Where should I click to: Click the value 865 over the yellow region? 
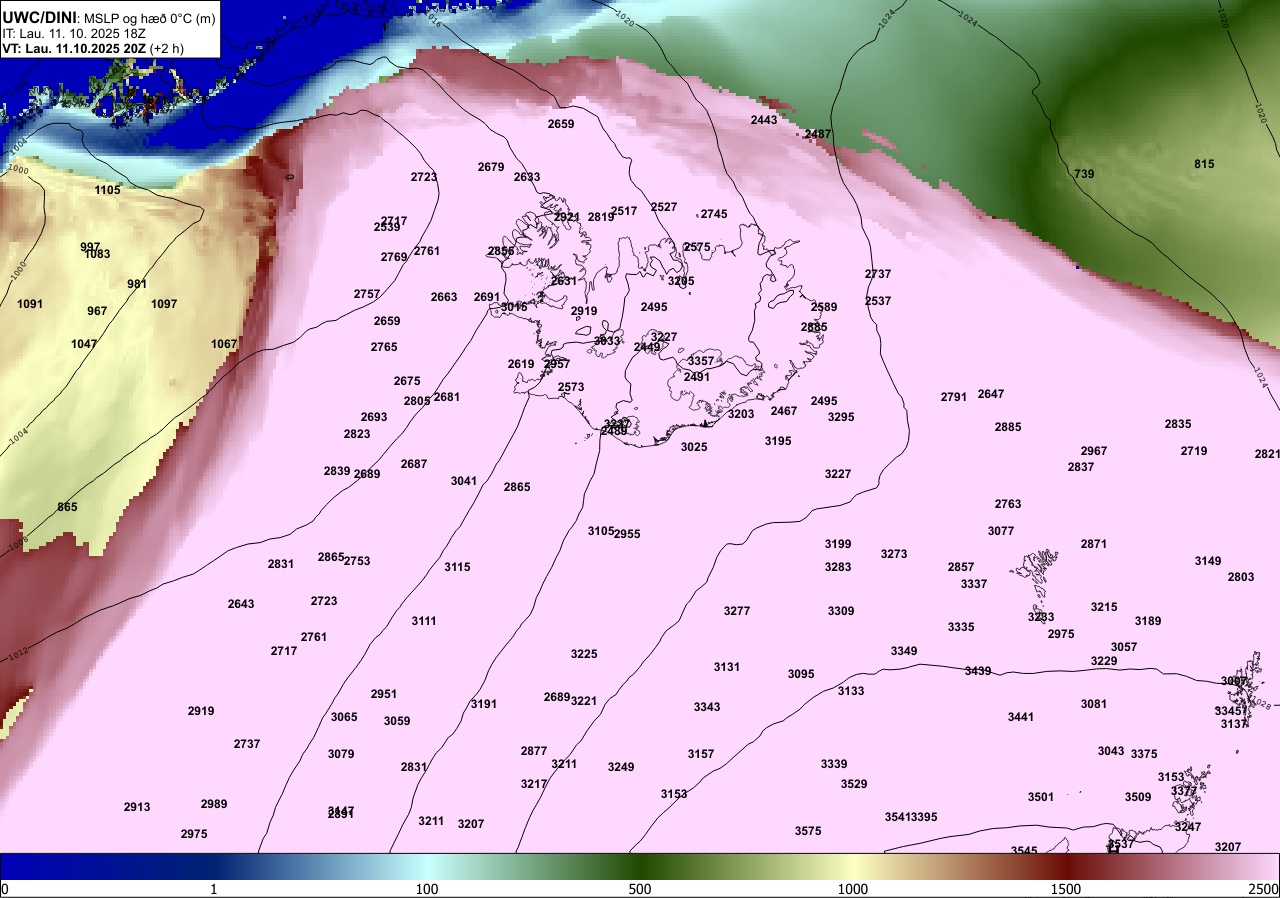(67, 507)
